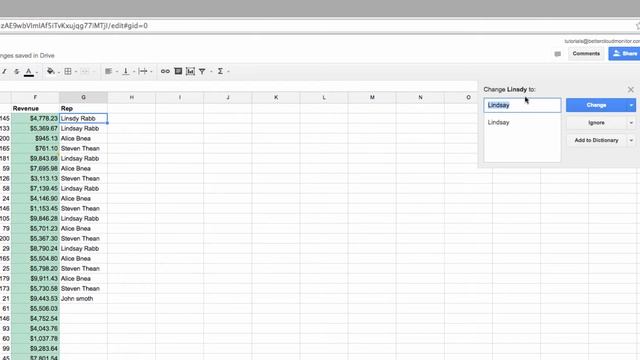Open the borders tool
640x360 pixels.
click(68, 71)
